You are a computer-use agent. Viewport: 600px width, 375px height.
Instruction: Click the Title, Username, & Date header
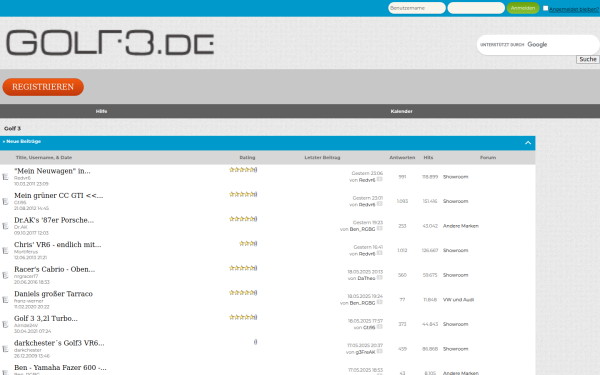point(44,158)
